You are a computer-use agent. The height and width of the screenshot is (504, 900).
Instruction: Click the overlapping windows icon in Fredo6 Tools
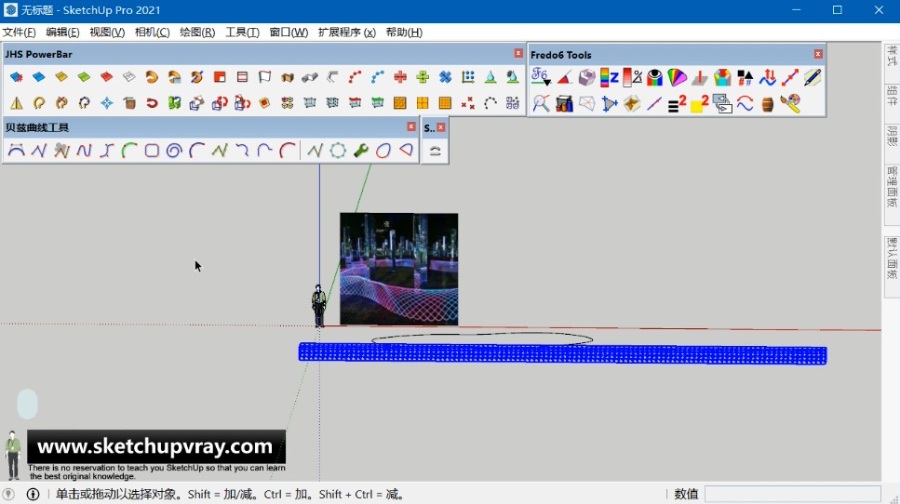point(722,103)
